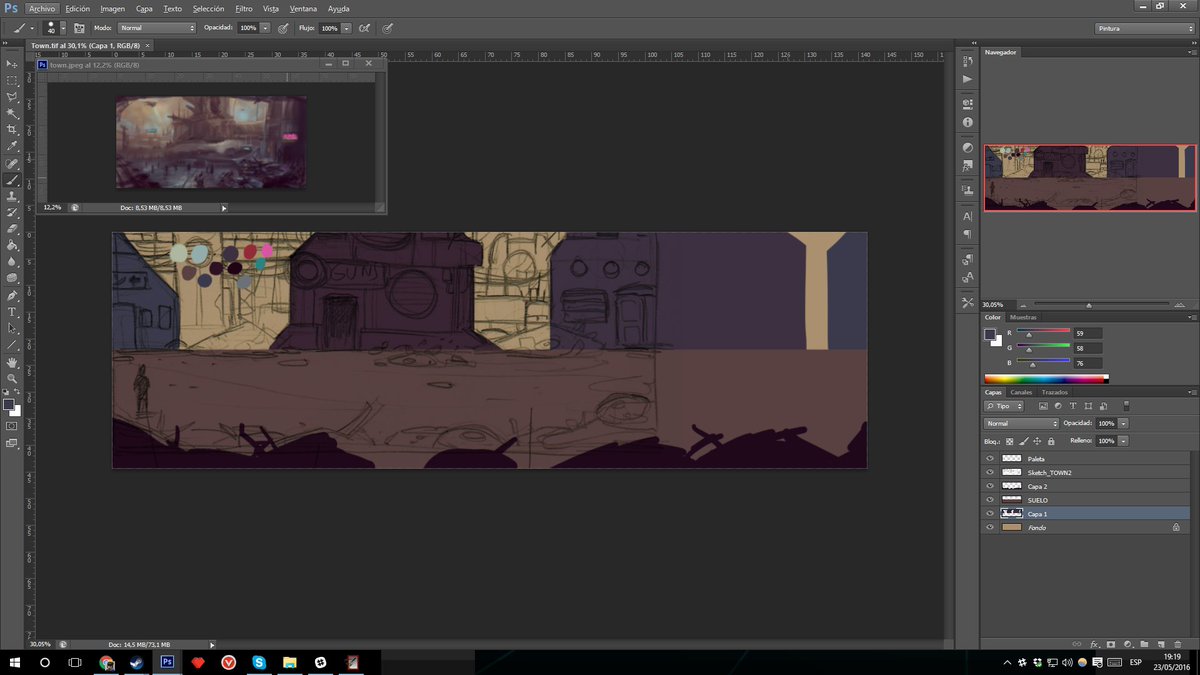Screen dimensions: 1200x675
Task: Open the Archivo menu
Action: [43, 8]
